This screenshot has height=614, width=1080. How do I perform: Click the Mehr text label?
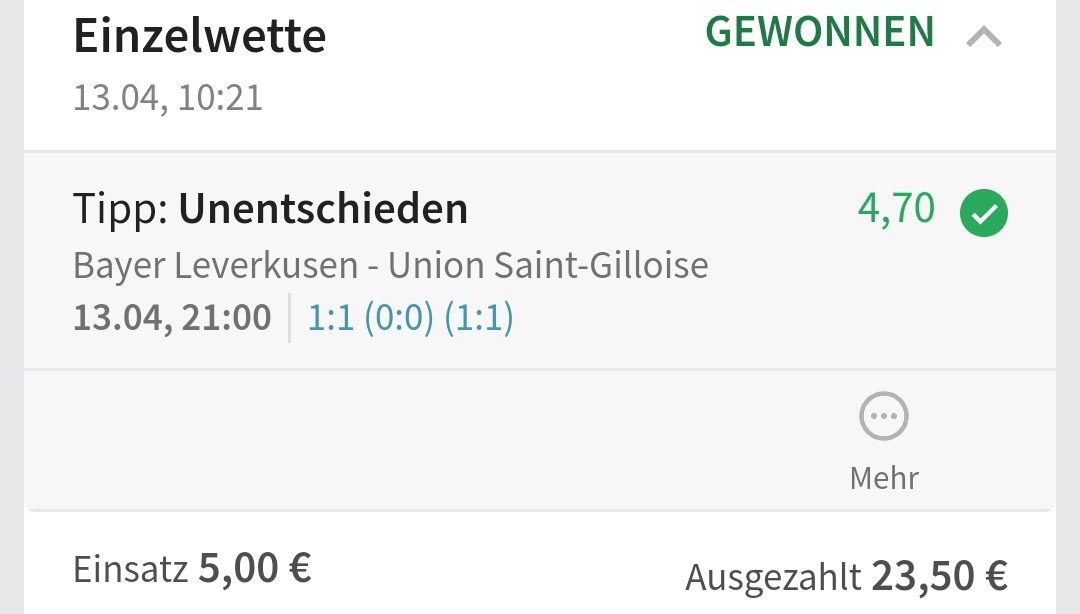(884, 477)
